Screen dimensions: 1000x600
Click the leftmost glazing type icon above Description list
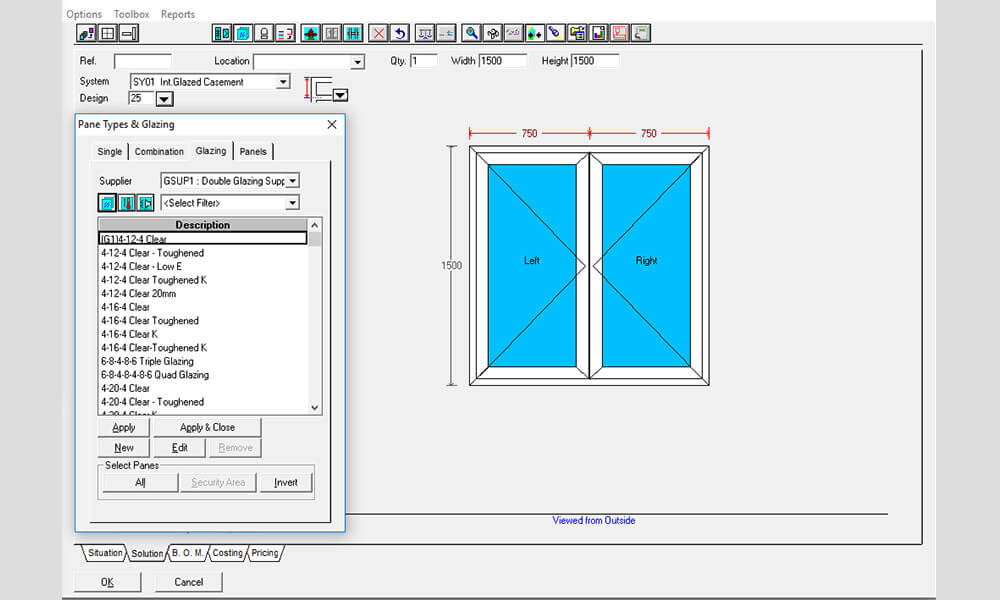pyautogui.click(x=107, y=202)
